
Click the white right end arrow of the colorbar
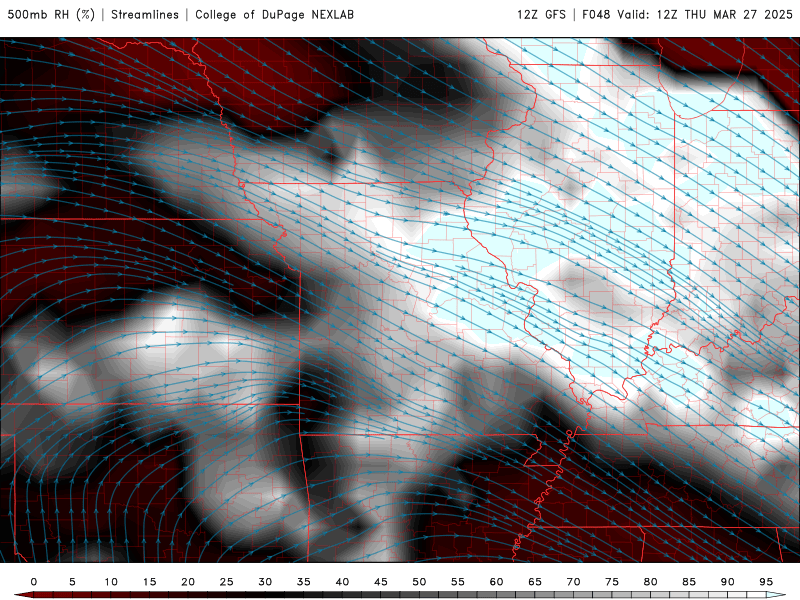[776, 595]
